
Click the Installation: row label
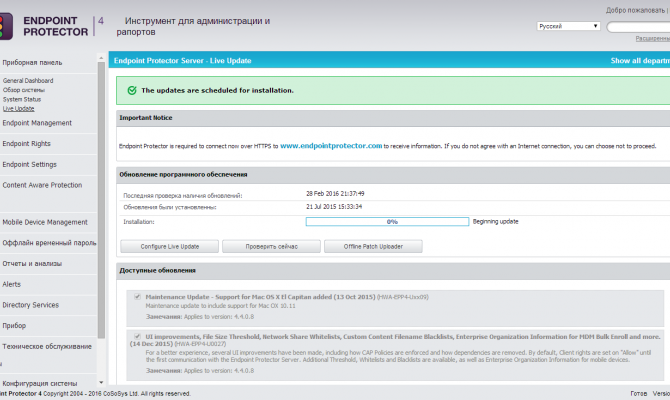click(x=139, y=222)
